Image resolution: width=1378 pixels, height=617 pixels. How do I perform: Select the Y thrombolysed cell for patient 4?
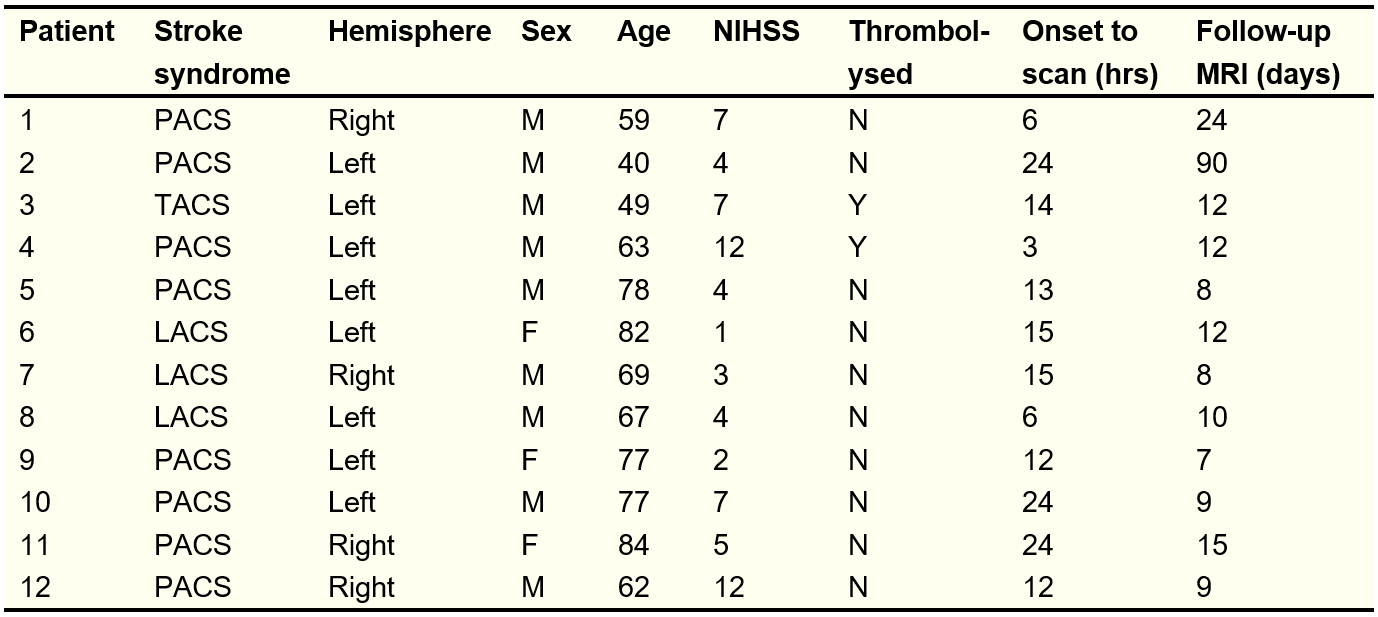[x=858, y=247]
